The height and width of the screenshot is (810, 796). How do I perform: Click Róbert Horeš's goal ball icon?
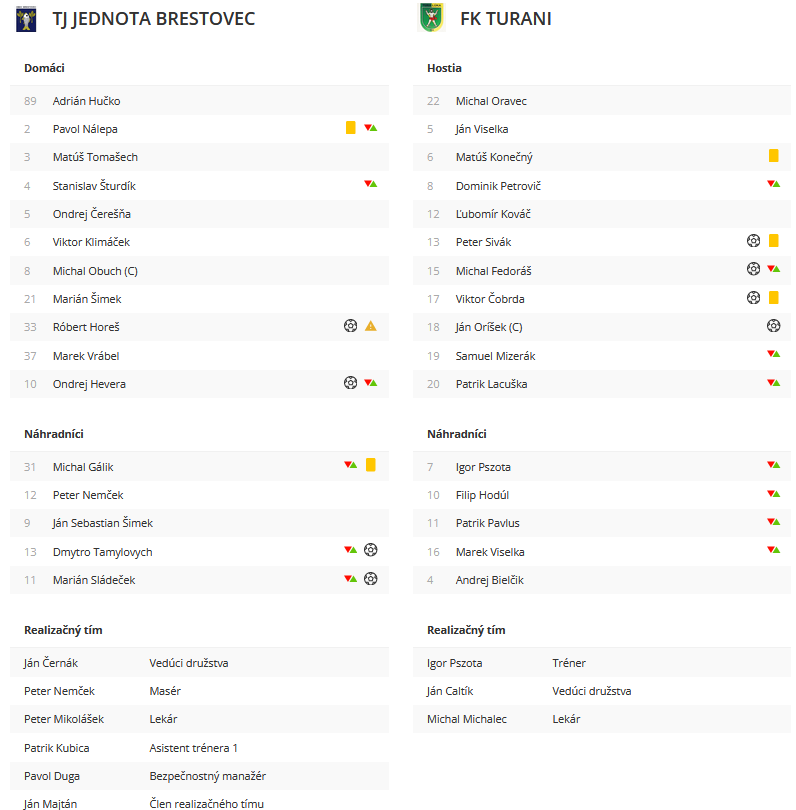click(350, 326)
